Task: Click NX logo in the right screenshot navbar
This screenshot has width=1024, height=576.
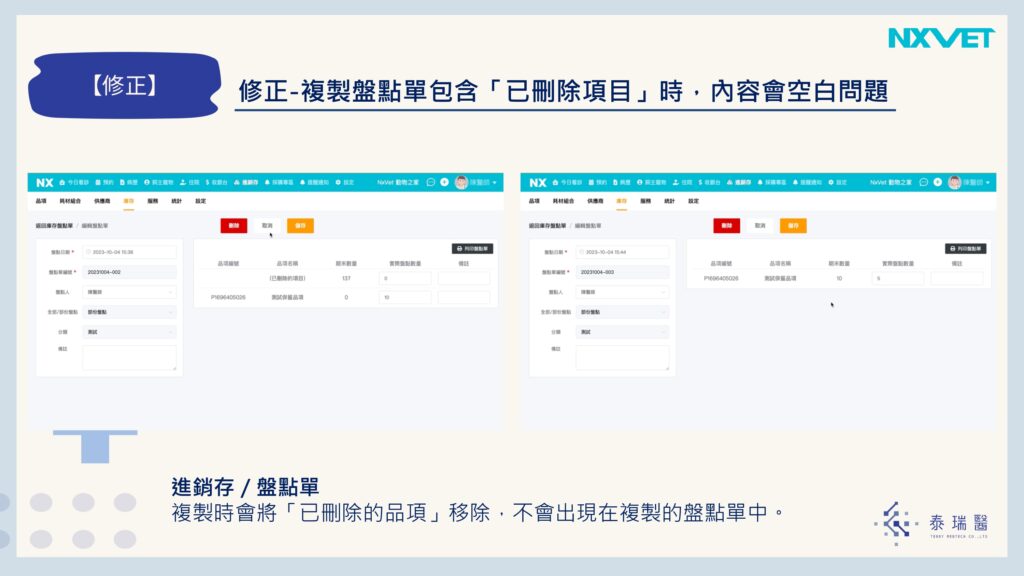Action: [538, 183]
